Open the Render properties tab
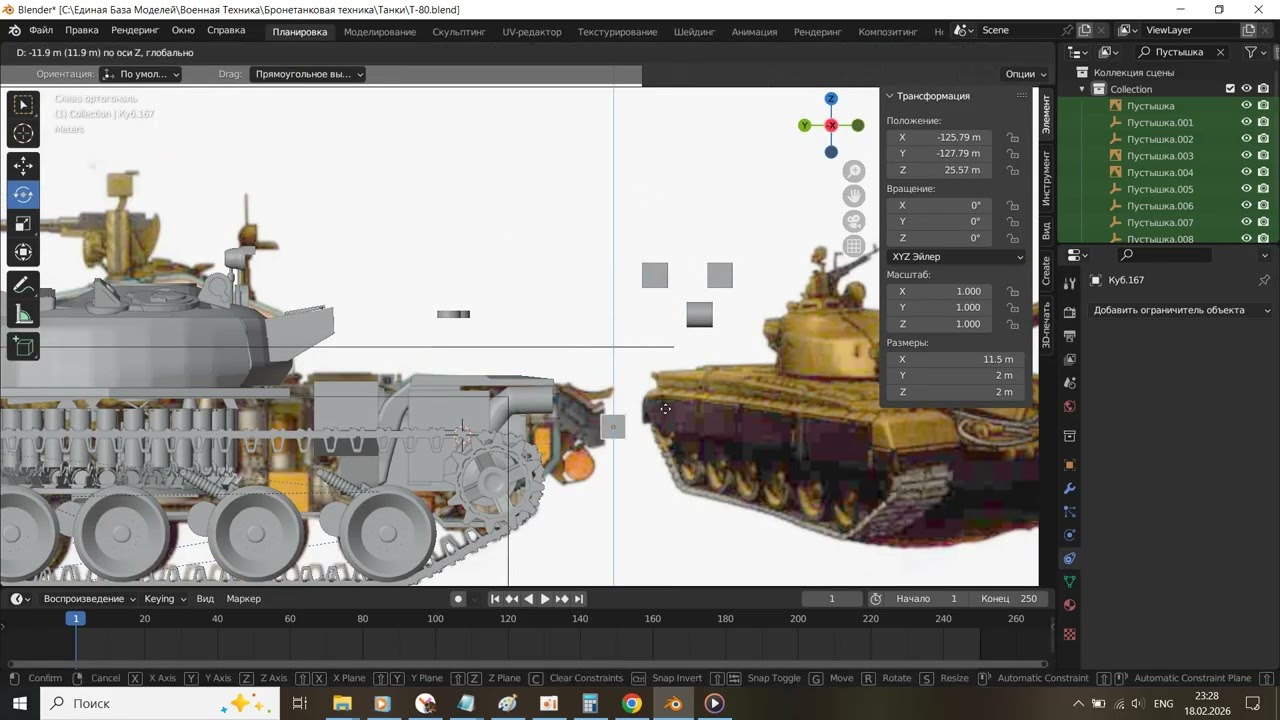 click(x=1069, y=312)
